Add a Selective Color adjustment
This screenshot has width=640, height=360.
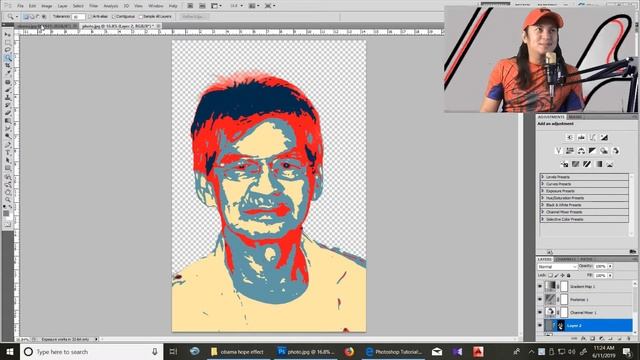[610, 164]
